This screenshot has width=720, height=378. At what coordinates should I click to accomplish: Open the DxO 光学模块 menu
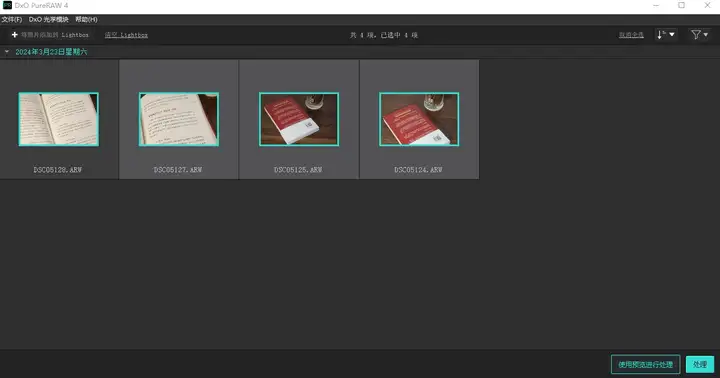(x=49, y=19)
